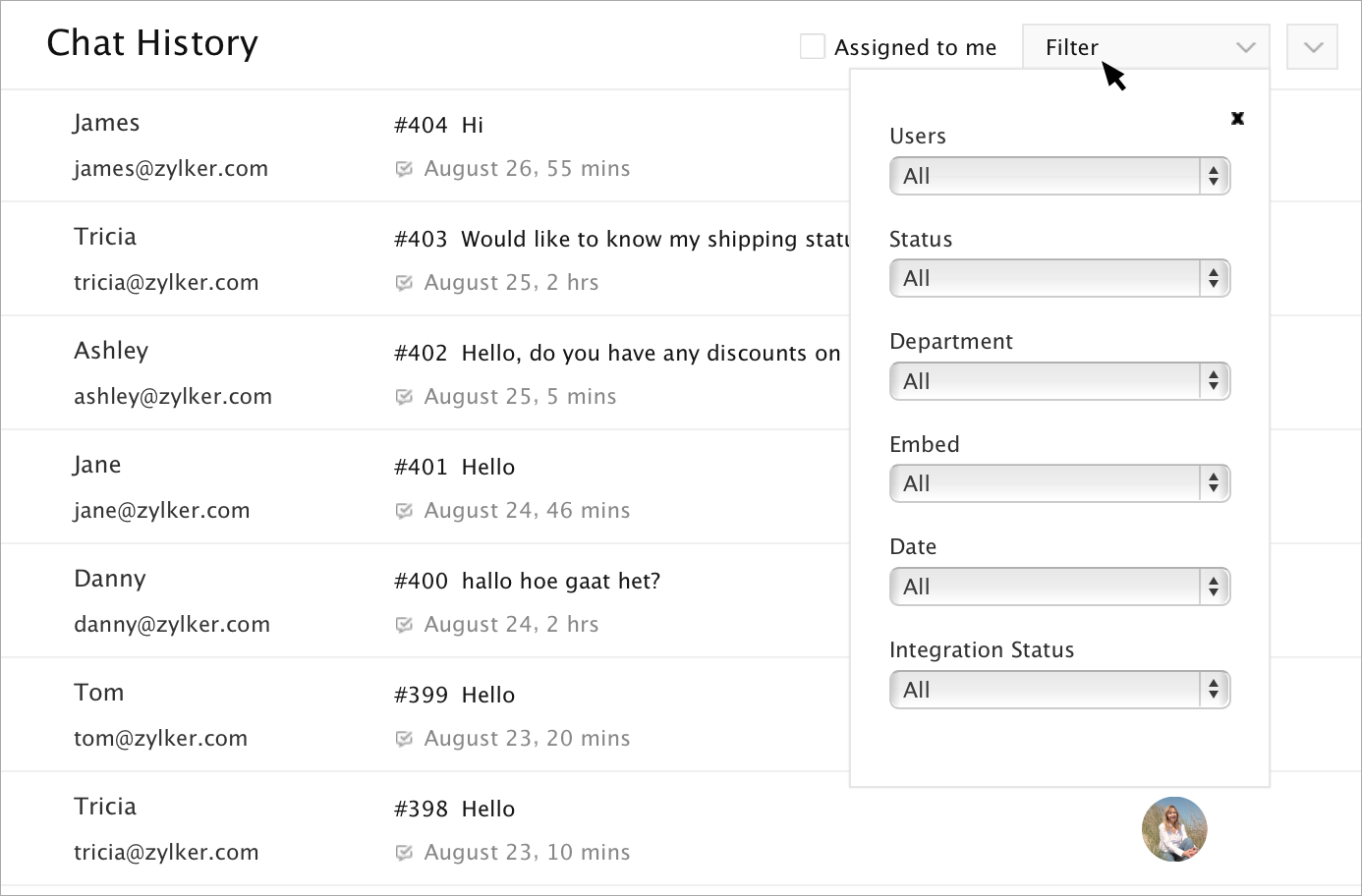Open chat #404 Hi from James
The image size is (1362, 896).
pyautogui.click(x=438, y=126)
